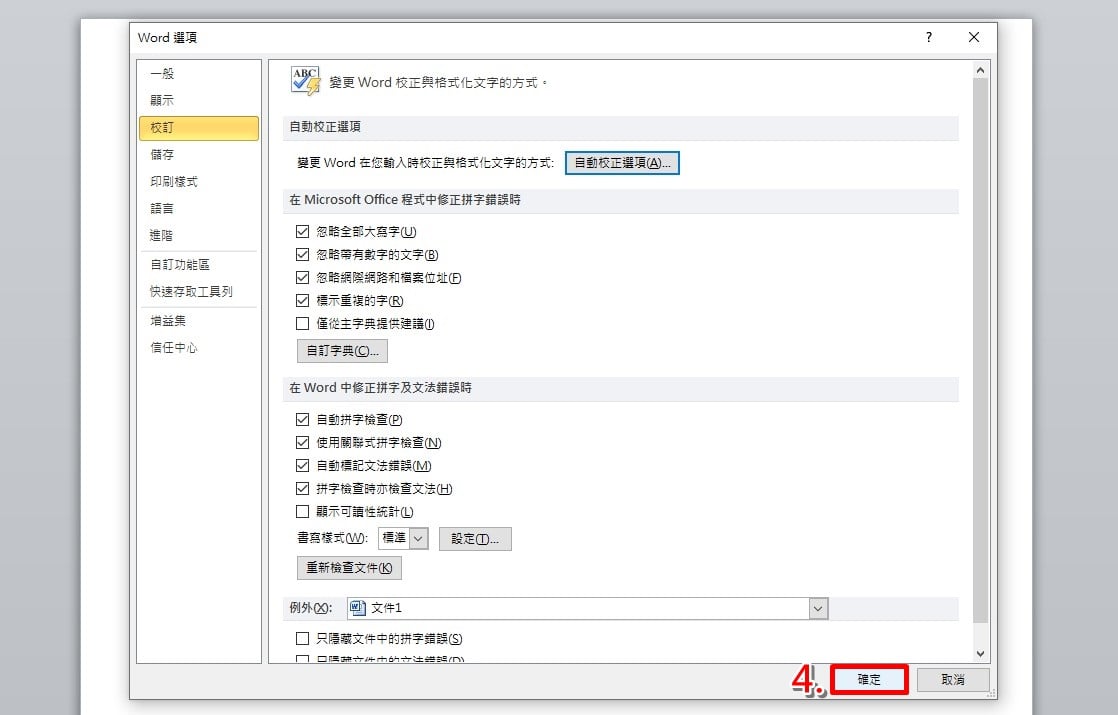This screenshot has width=1118, height=715.
Task: Open the 印刷樣式 options page
Action: point(199,182)
